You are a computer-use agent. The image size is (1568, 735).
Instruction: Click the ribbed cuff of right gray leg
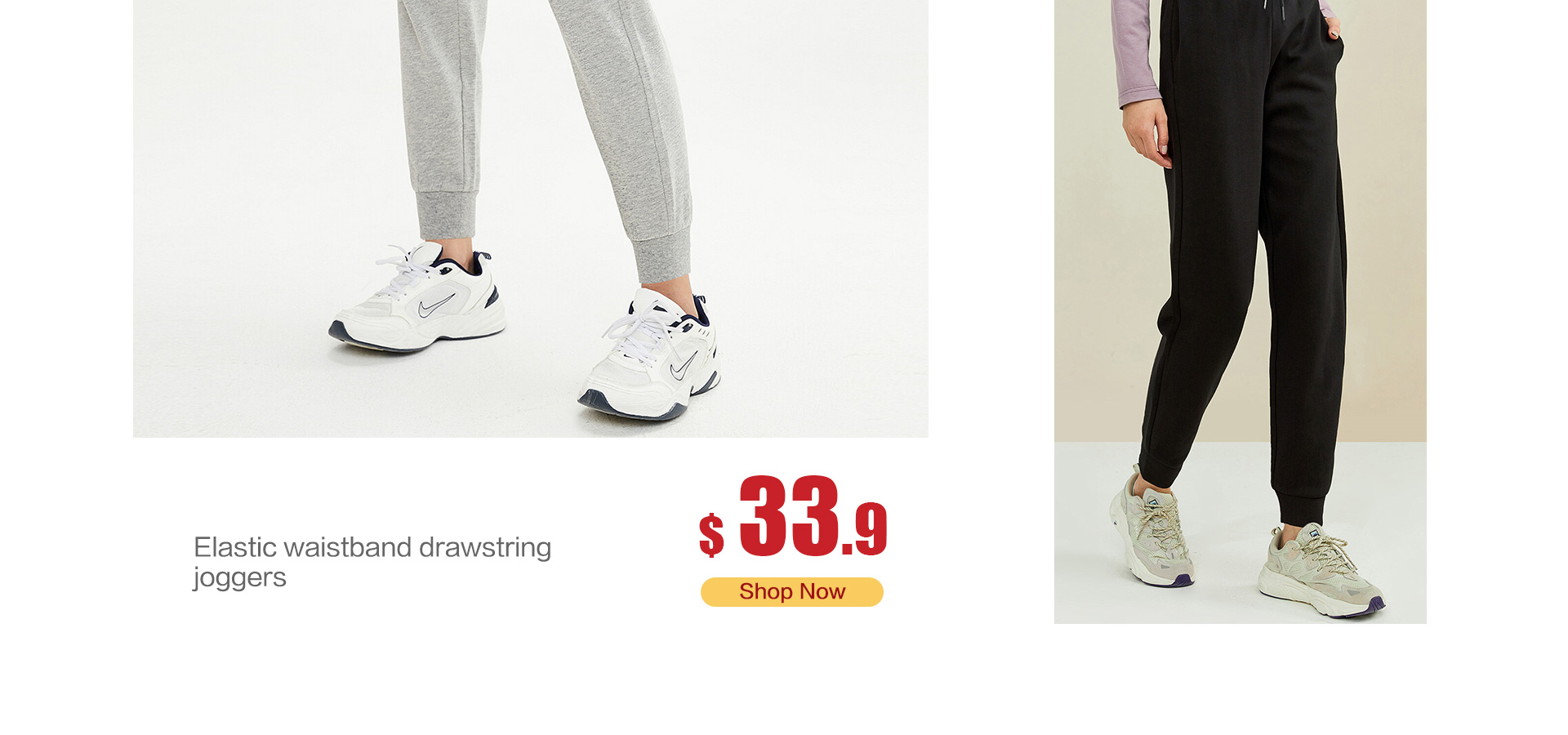pos(662,256)
